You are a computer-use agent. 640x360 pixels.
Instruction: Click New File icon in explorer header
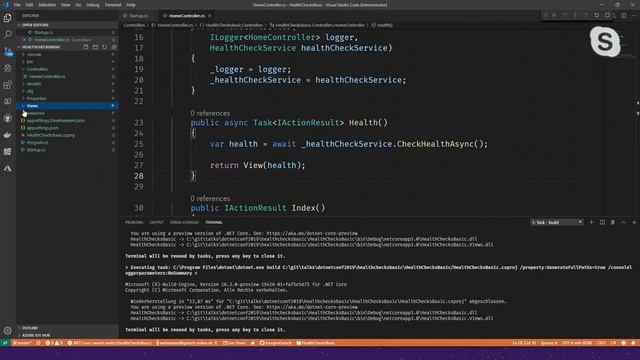(86, 47)
